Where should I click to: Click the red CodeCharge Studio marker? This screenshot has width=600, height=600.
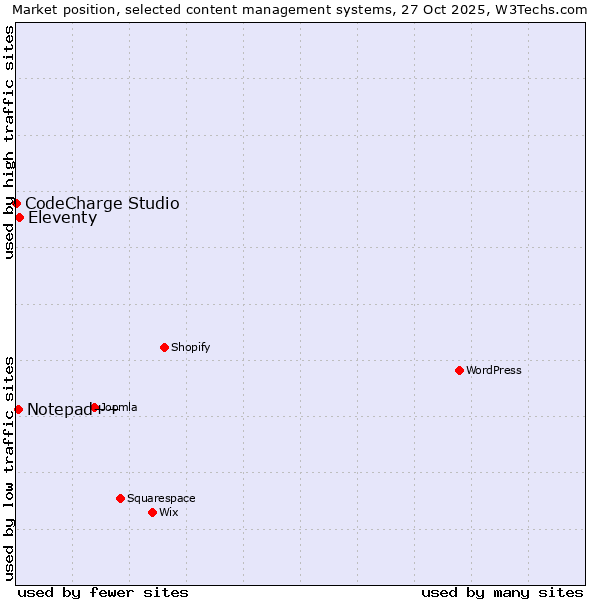tap(16, 203)
